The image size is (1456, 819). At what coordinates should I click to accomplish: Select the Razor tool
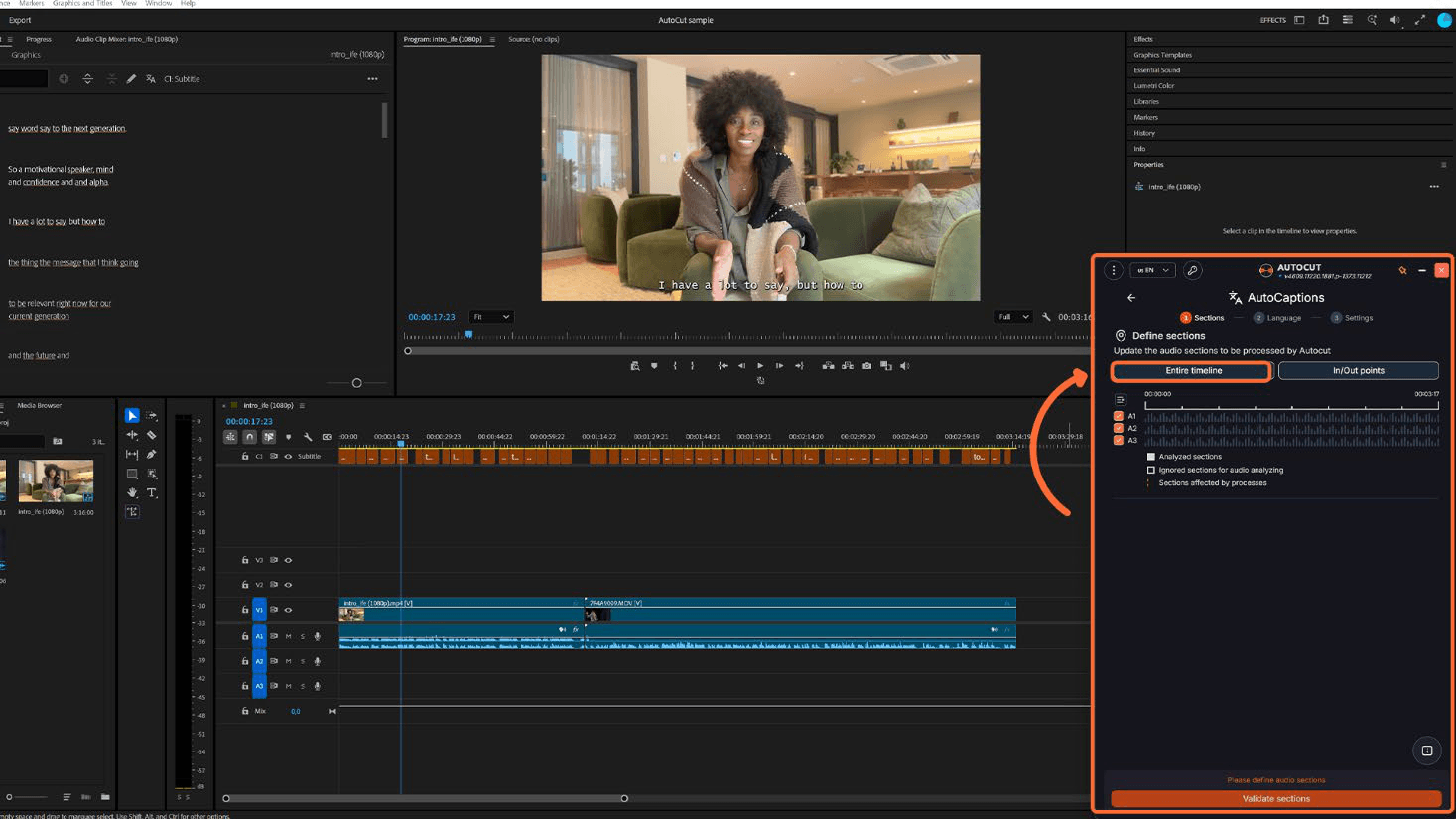click(152, 435)
